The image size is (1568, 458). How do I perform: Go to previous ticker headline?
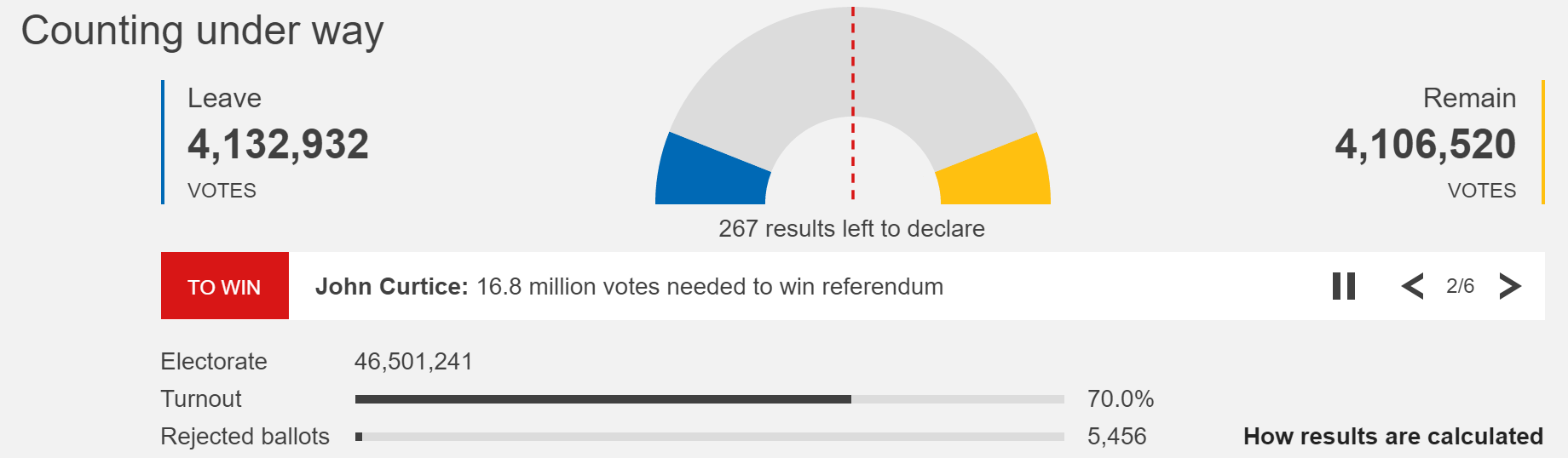coord(1412,286)
